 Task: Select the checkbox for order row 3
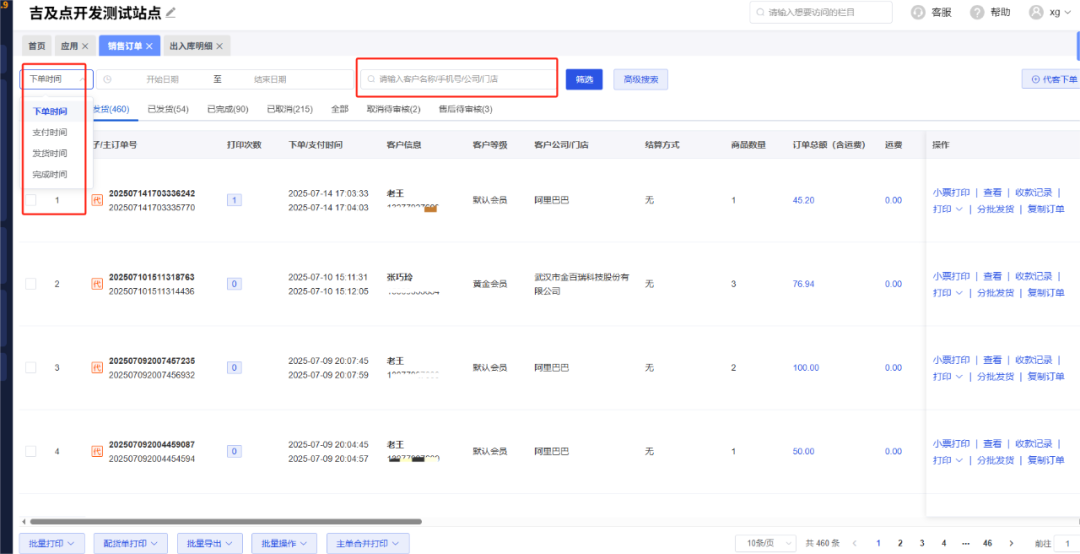click(x=30, y=368)
